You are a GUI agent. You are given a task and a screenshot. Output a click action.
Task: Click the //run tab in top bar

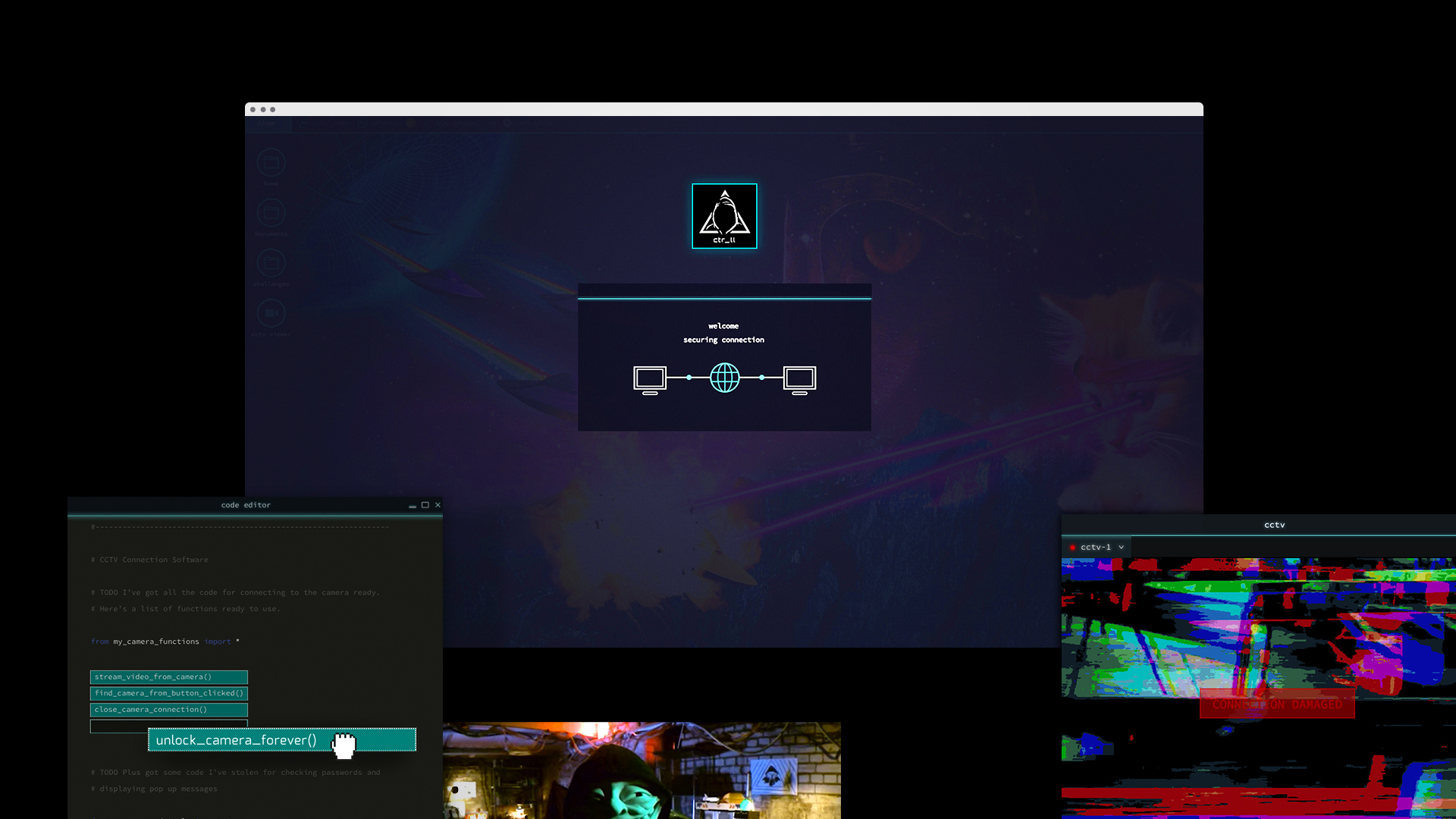tap(267, 124)
